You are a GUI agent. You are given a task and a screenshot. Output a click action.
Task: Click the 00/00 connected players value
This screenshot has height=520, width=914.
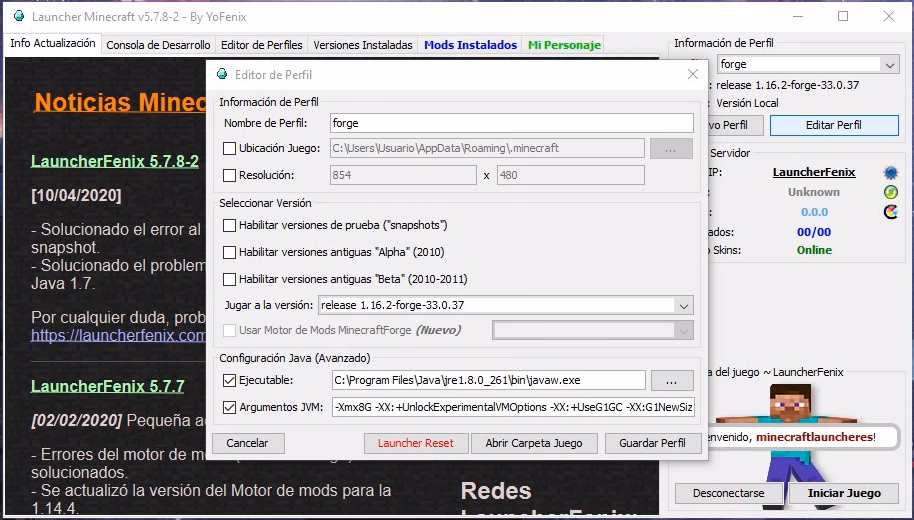pyautogui.click(x=814, y=232)
